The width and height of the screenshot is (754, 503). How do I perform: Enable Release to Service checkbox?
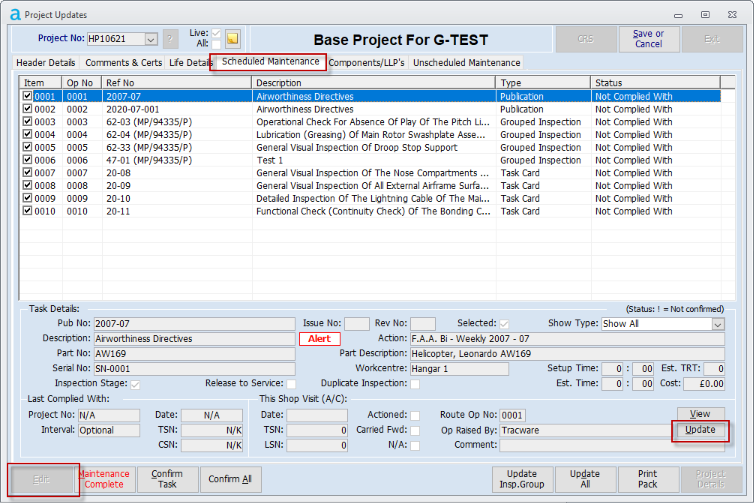(291, 384)
